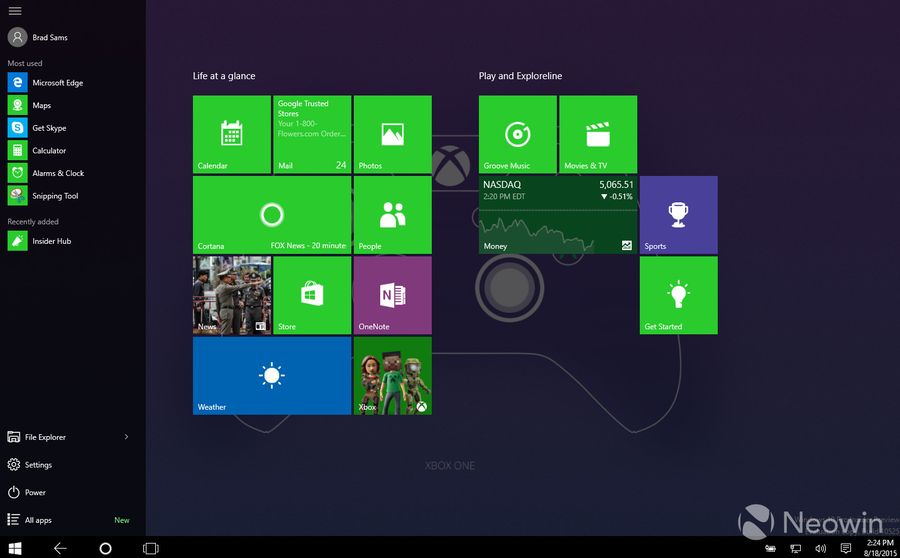This screenshot has height=558, width=900.
Task: Open the volume tray icon
Action: pos(821,548)
